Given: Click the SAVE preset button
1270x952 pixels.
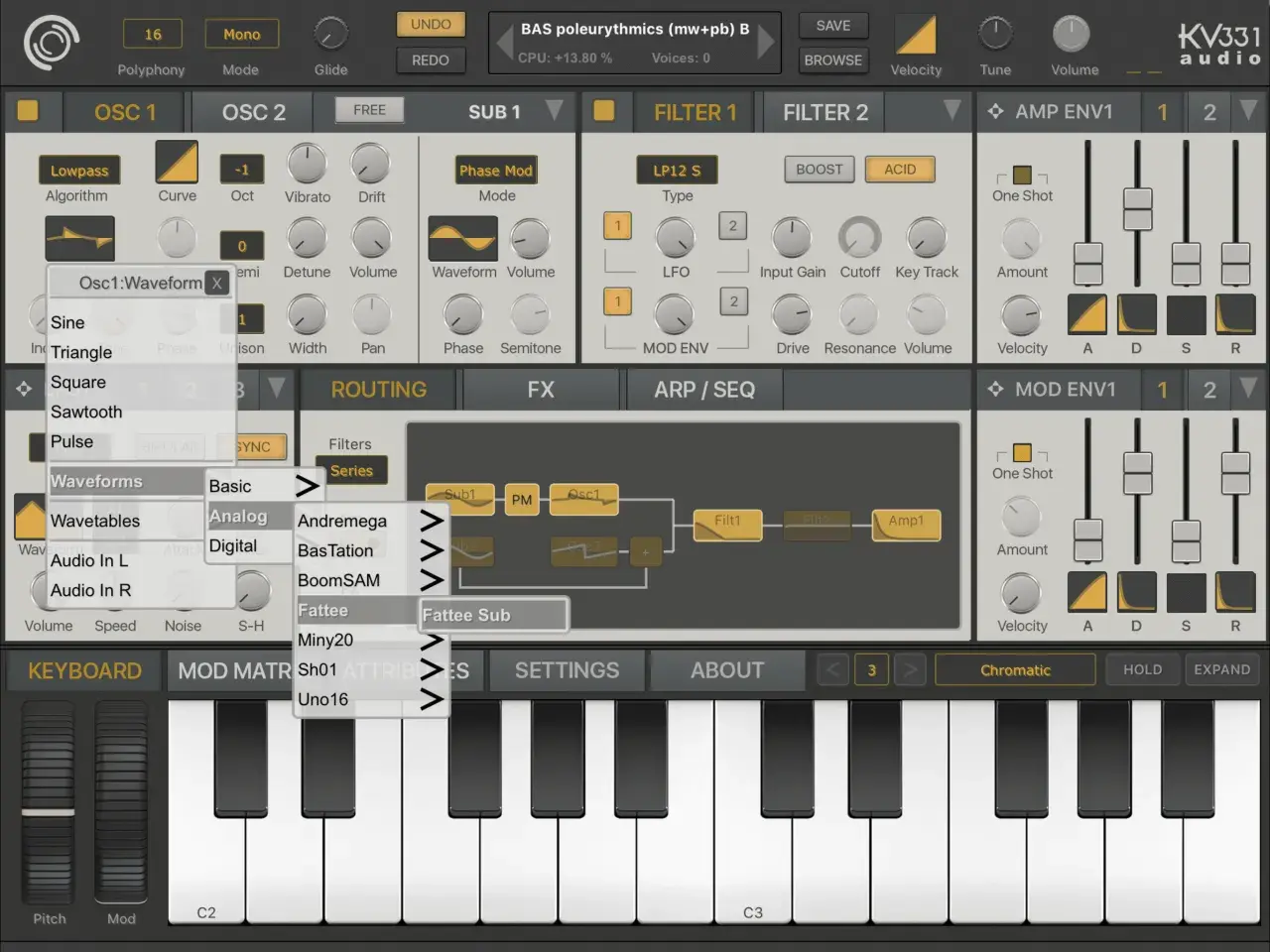Looking at the screenshot, I should [x=832, y=25].
